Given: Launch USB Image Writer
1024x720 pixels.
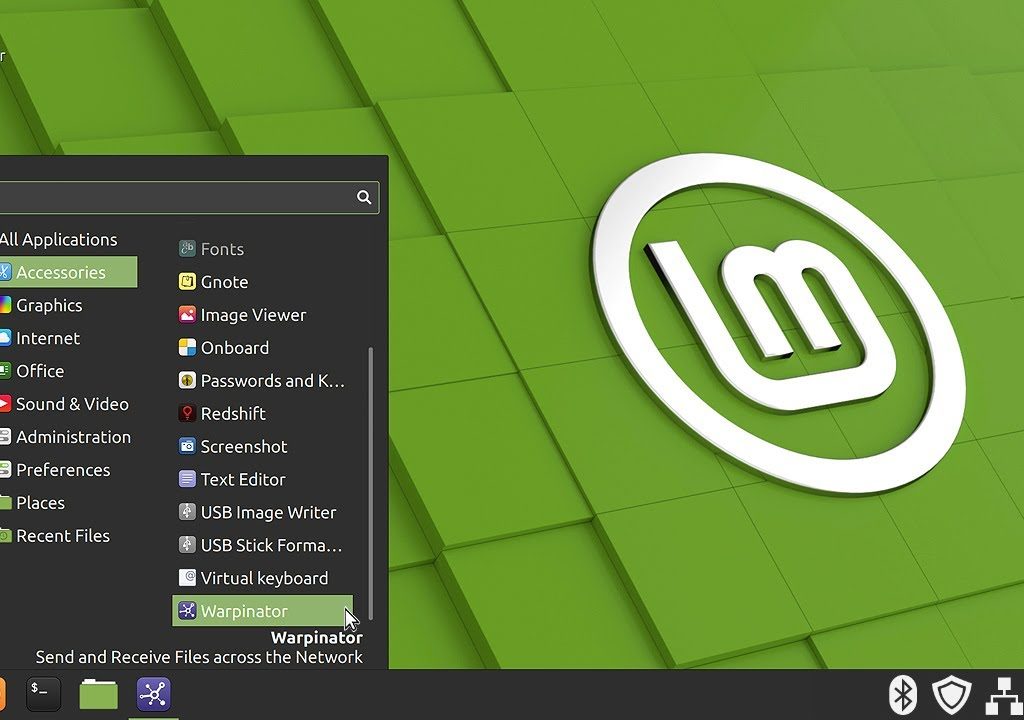Looking at the screenshot, I should pyautogui.click(x=262, y=512).
